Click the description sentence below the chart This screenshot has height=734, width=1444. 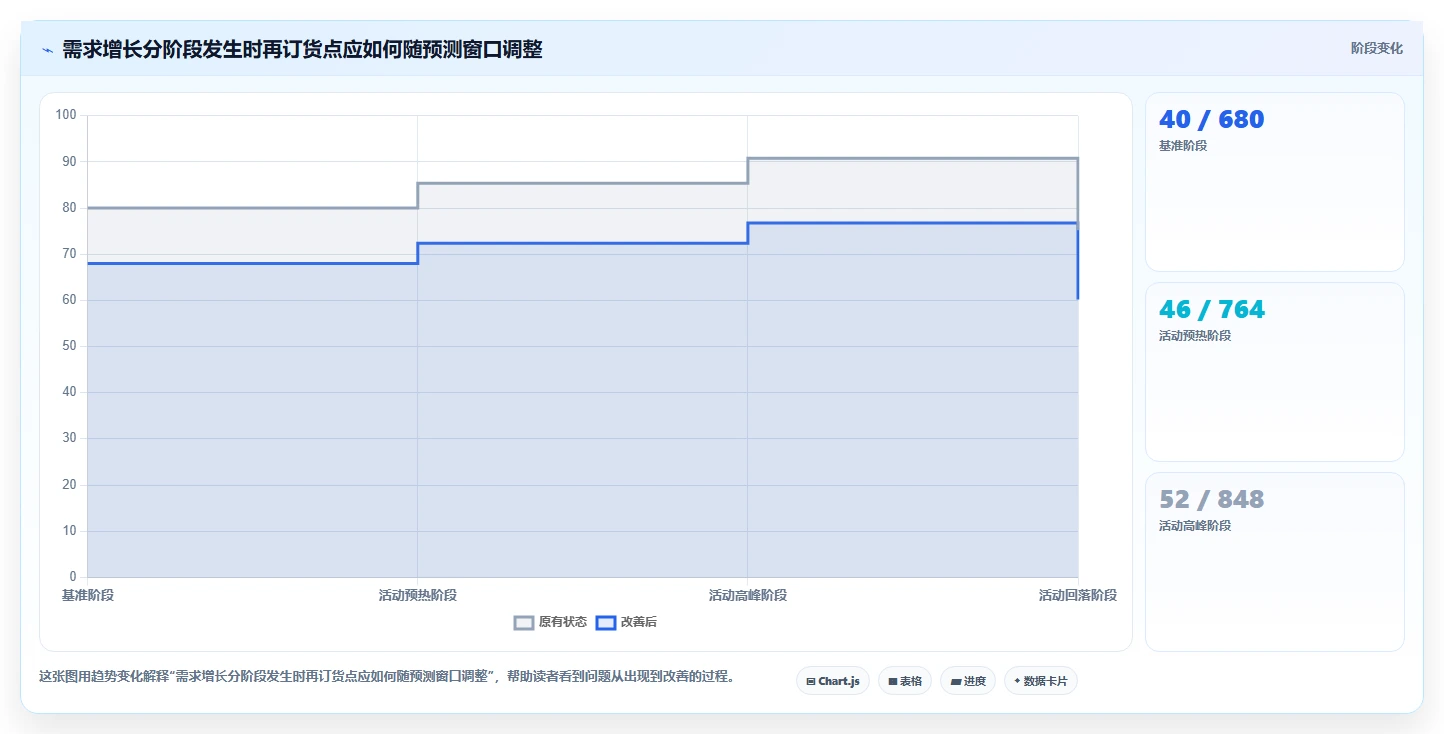point(390,677)
